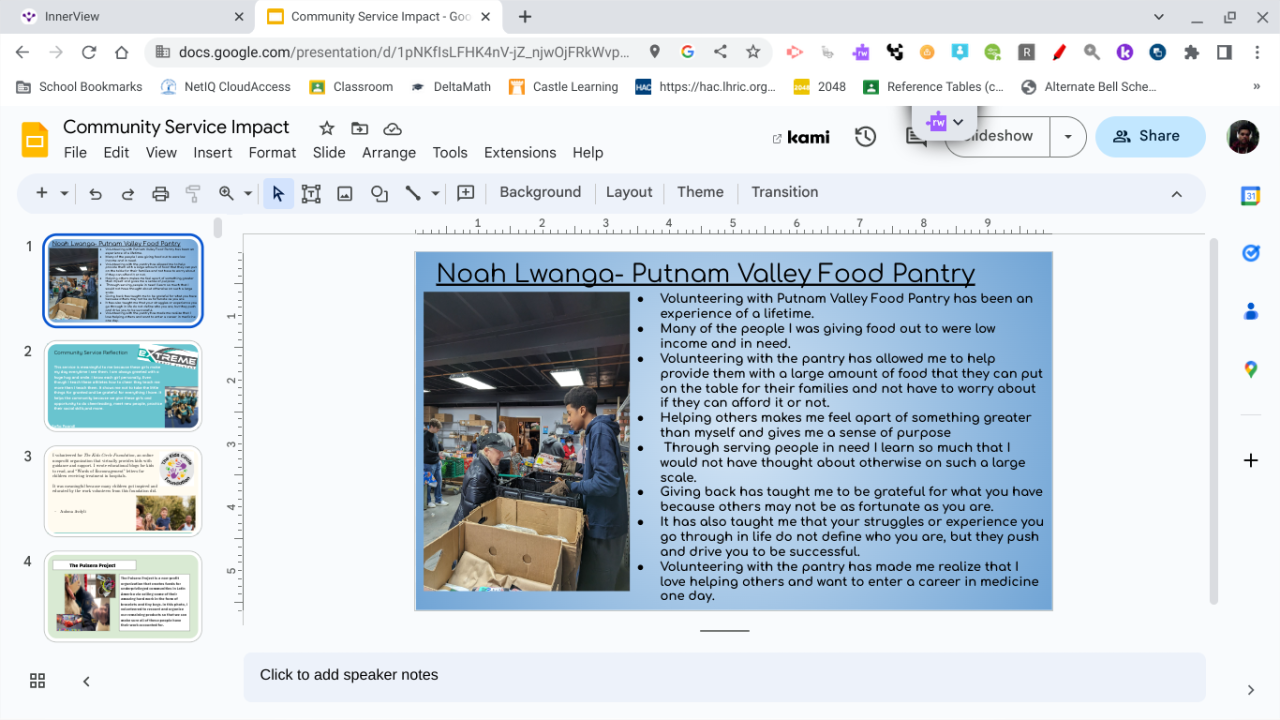Viewport: 1280px width, 720px height.
Task: Select the line tool
Action: [413, 193]
